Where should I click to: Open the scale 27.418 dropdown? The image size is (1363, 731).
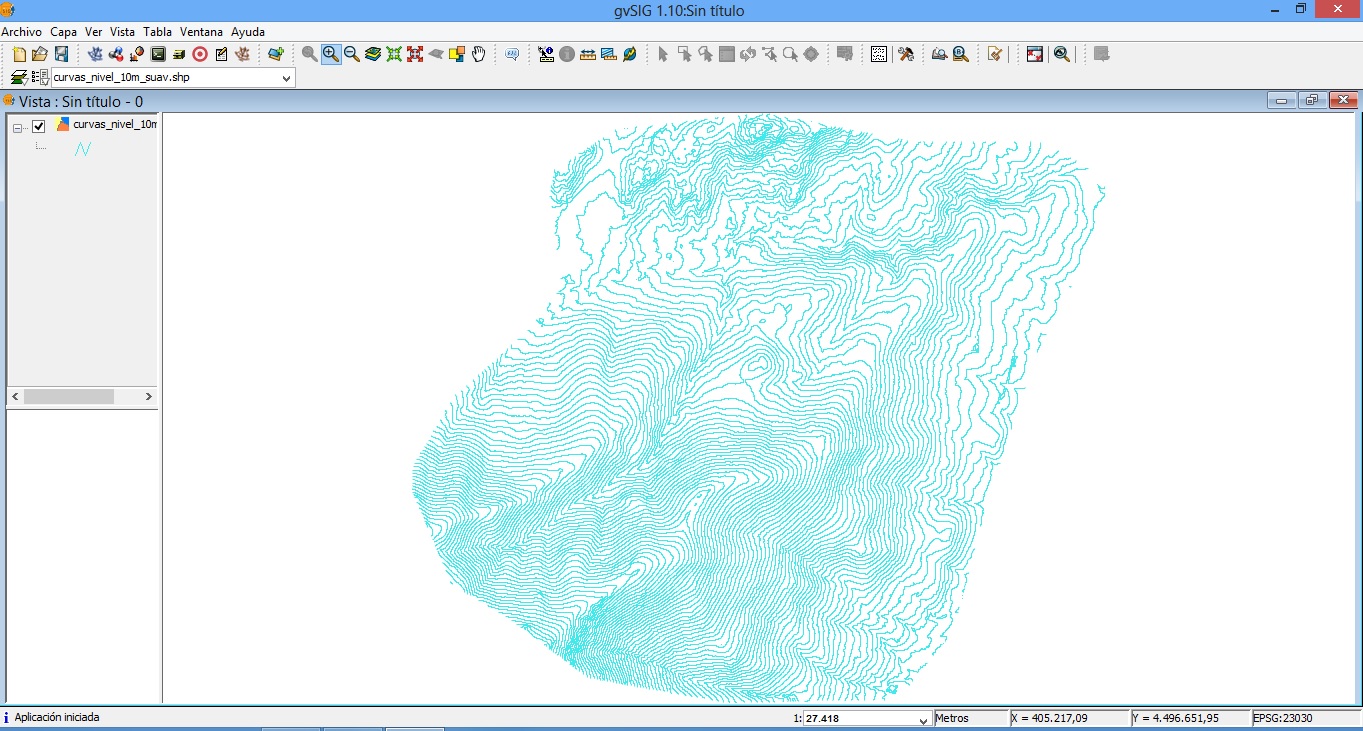(x=923, y=719)
